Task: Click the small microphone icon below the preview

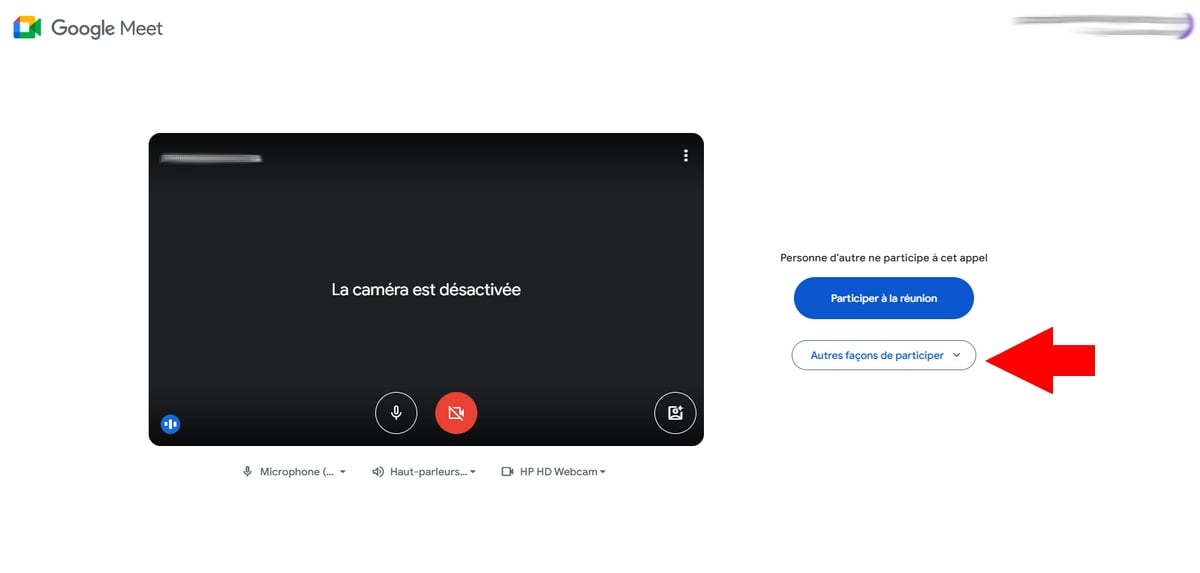Action: (x=247, y=472)
